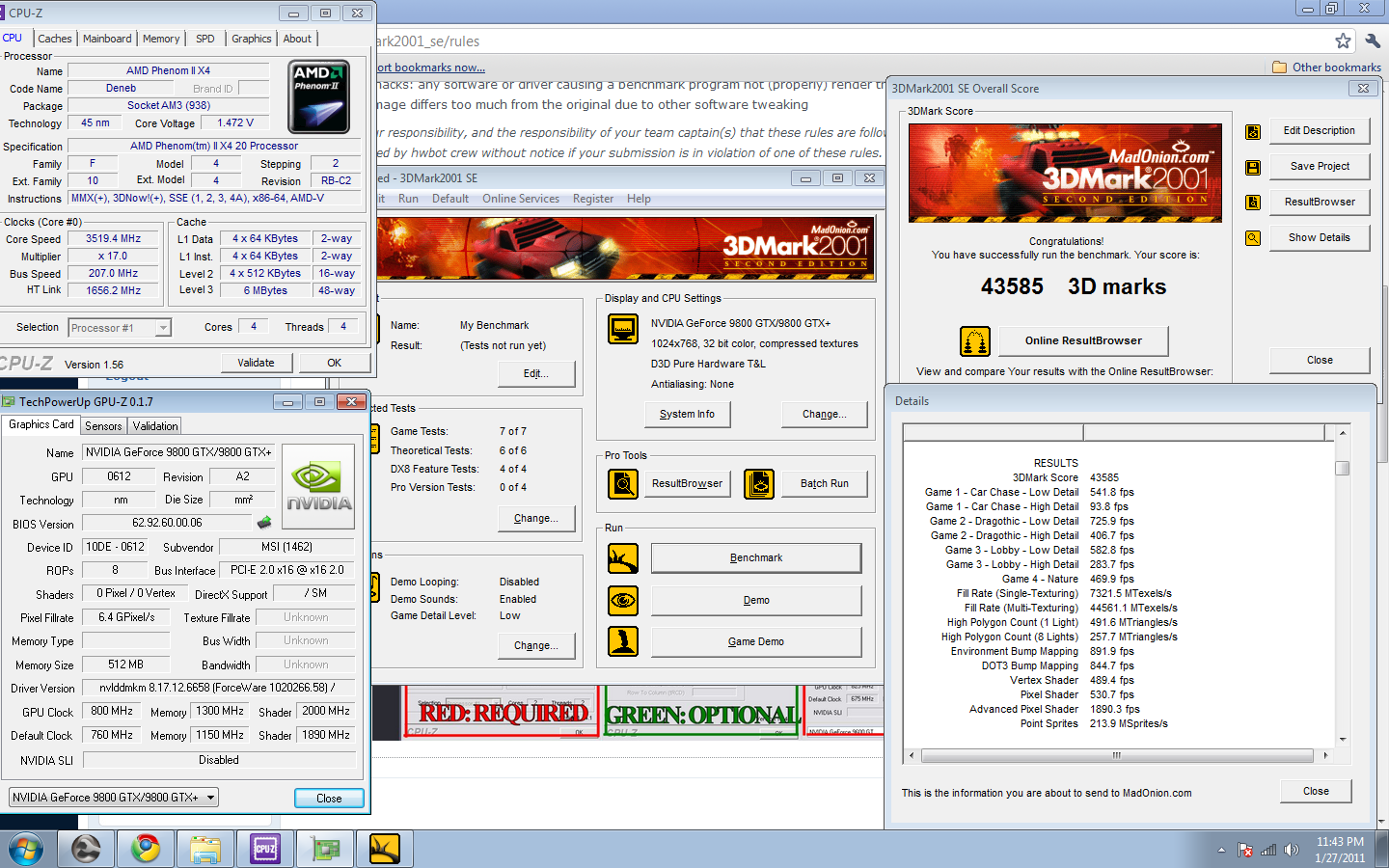Click the Display settings monitor icon

[x=623, y=329]
